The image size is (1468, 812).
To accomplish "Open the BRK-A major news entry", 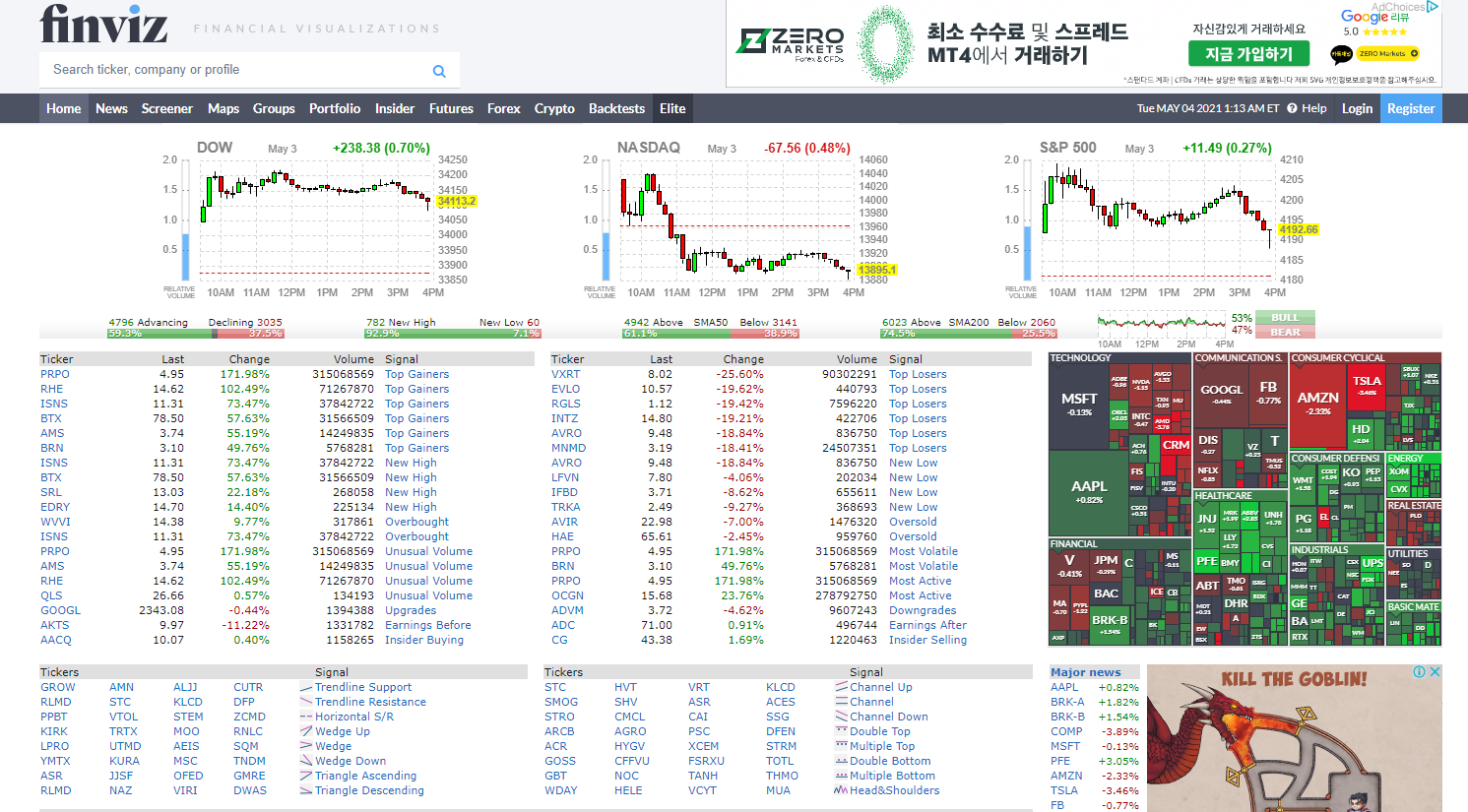I will 1067,702.
